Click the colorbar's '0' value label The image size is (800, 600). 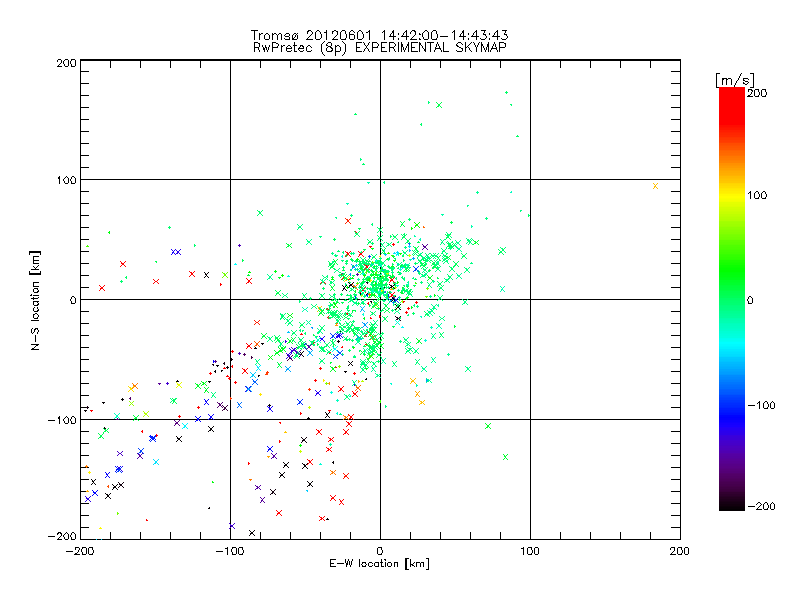(750, 300)
